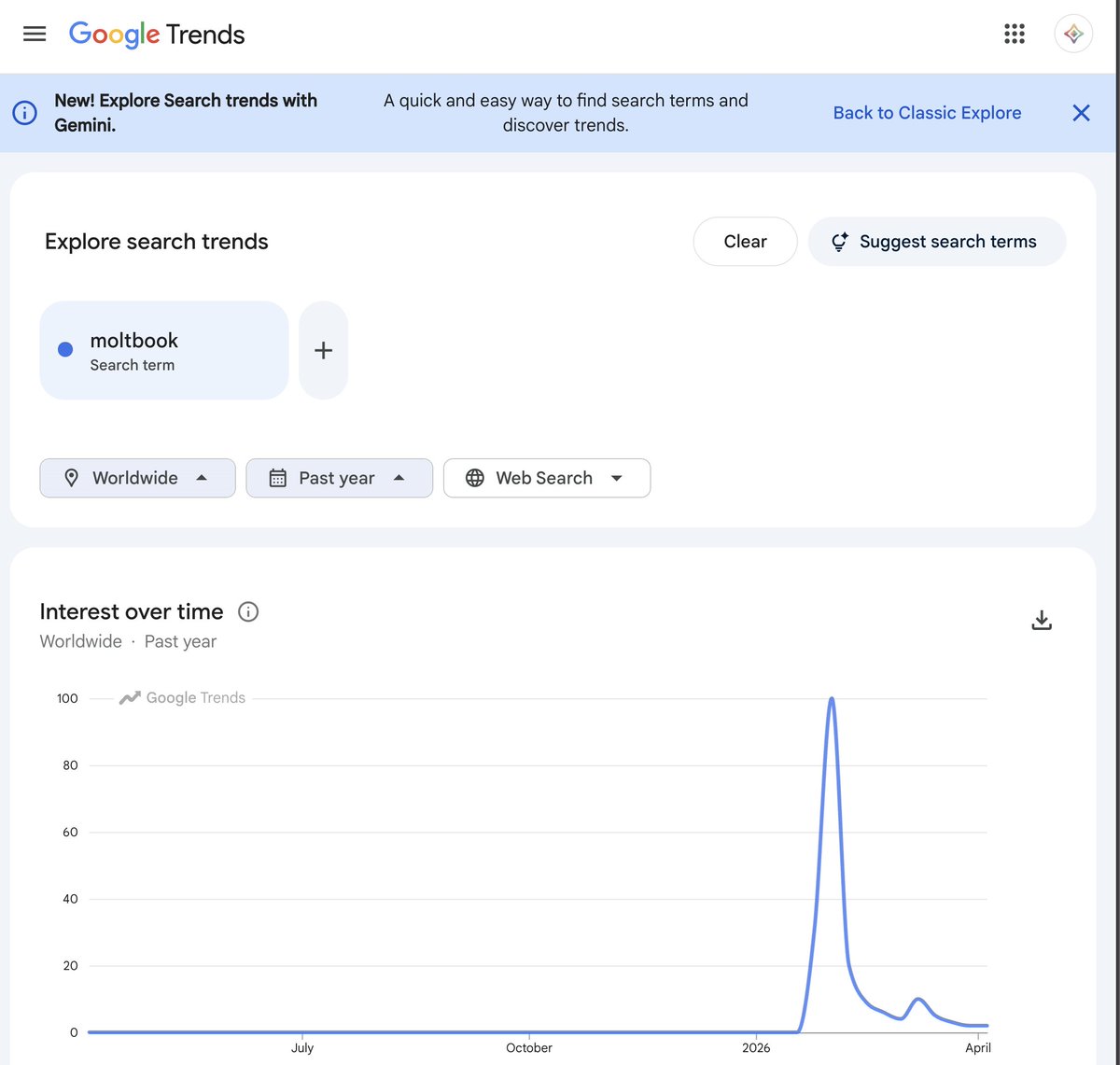Download the Interest over time chart
This screenshot has height=1065, width=1120.
1042,621
